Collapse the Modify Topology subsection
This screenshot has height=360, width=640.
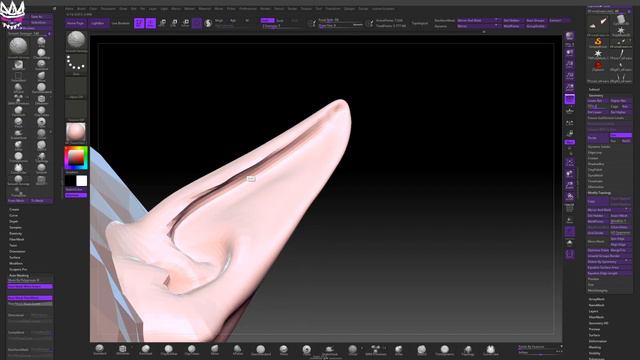click(599, 193)
